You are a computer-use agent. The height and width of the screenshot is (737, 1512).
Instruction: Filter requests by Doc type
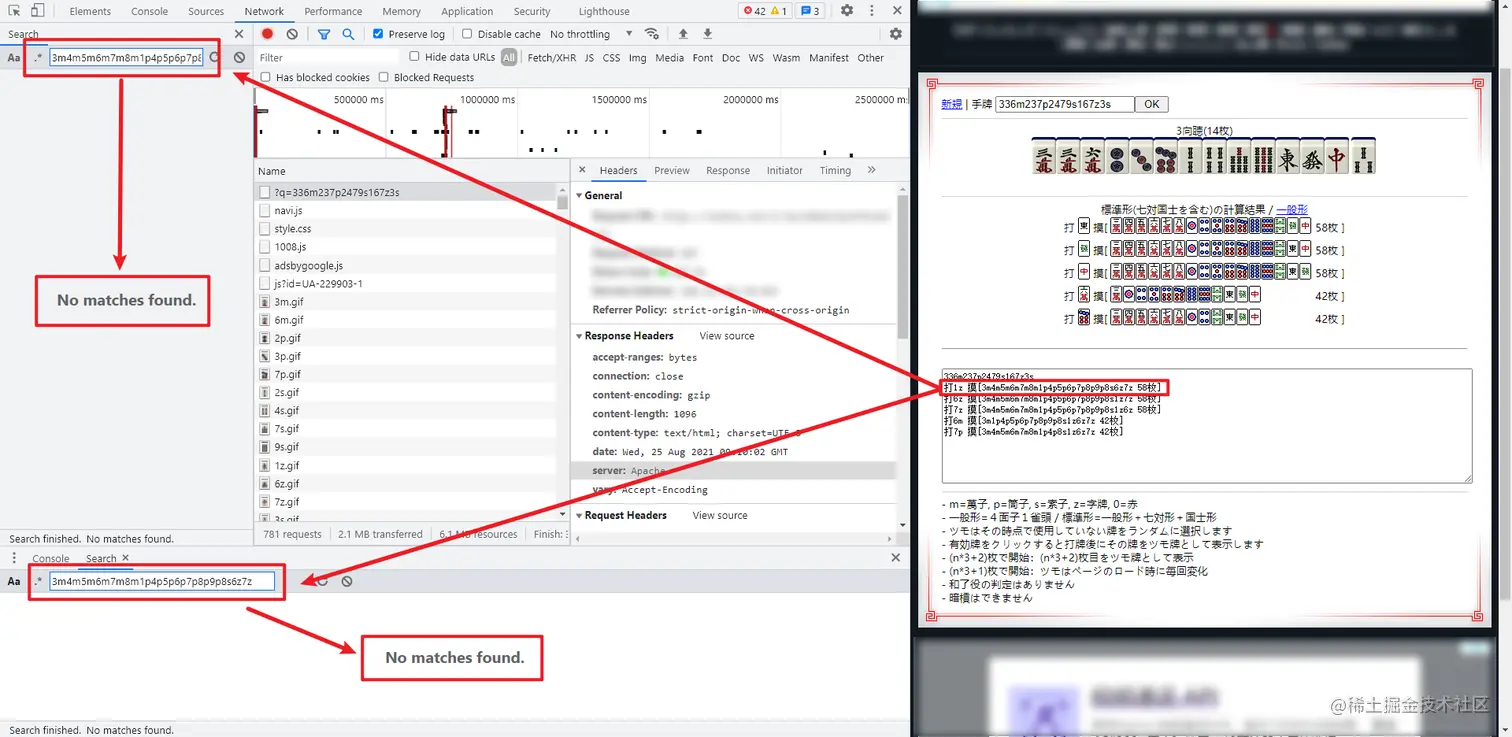[x=731, y=58]
